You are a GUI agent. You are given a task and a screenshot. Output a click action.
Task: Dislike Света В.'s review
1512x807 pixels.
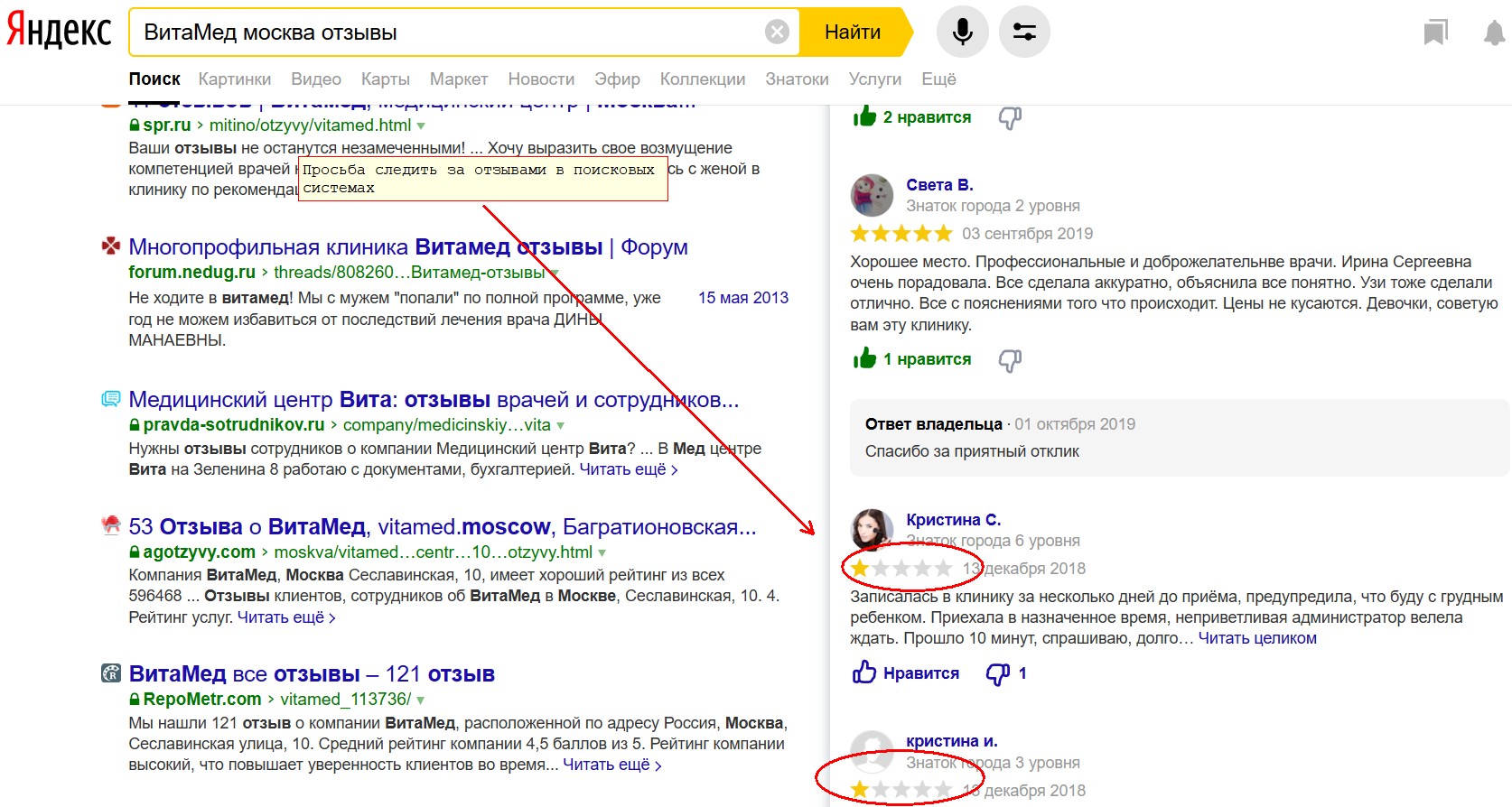1010,361
